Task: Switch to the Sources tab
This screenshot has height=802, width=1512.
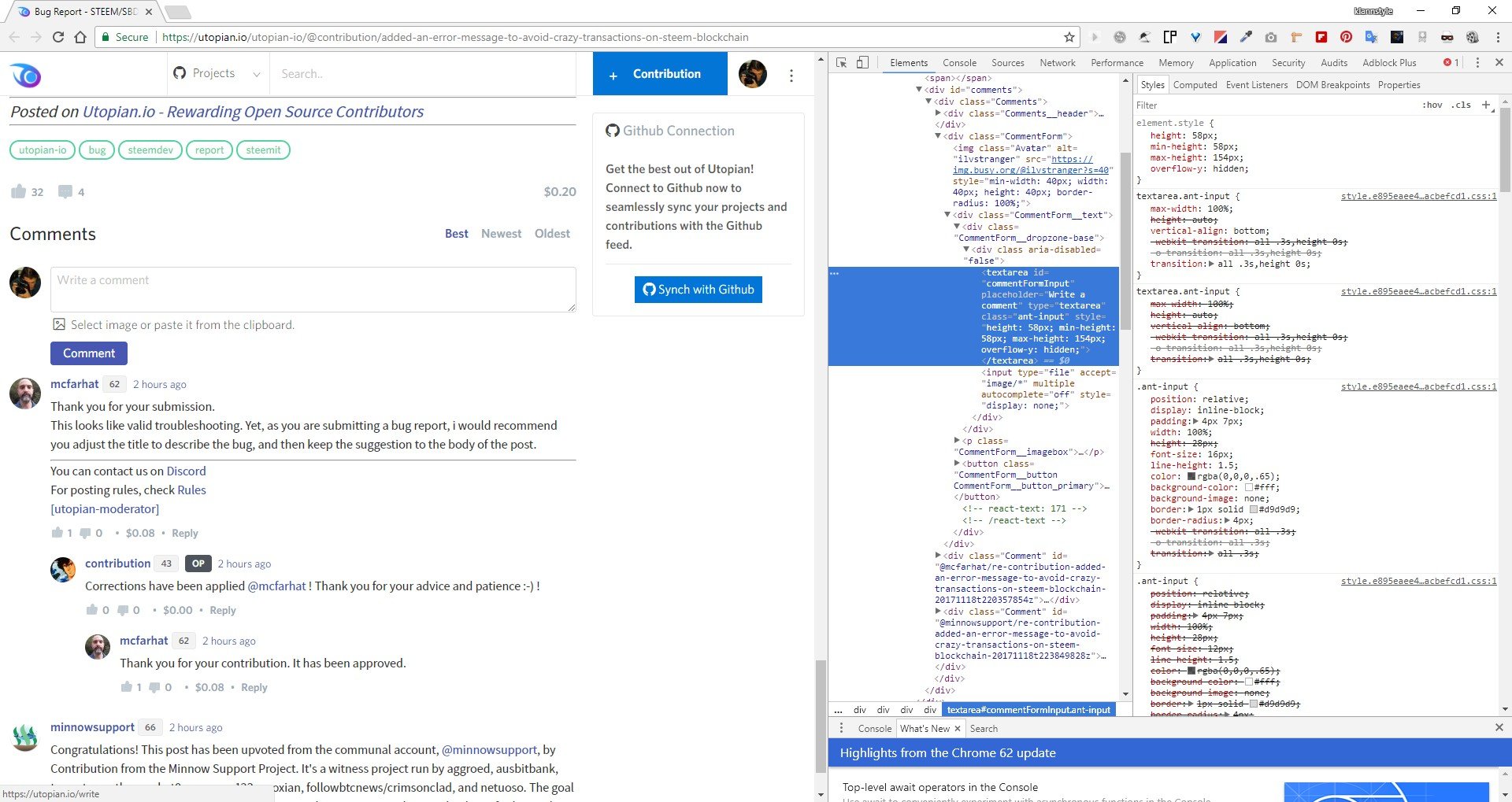Action: 1007,63
